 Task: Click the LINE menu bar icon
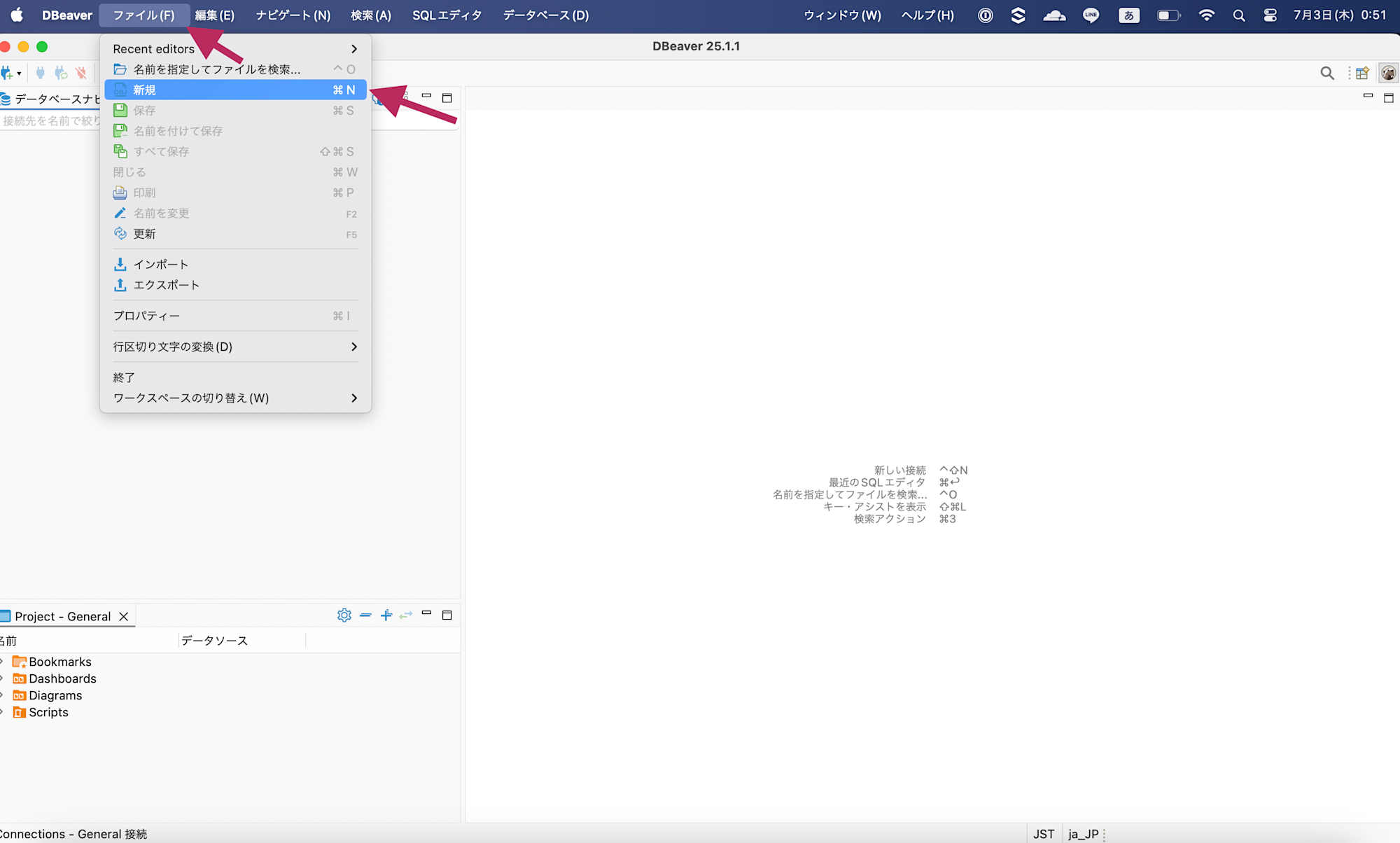click(x=1091, y=15)
